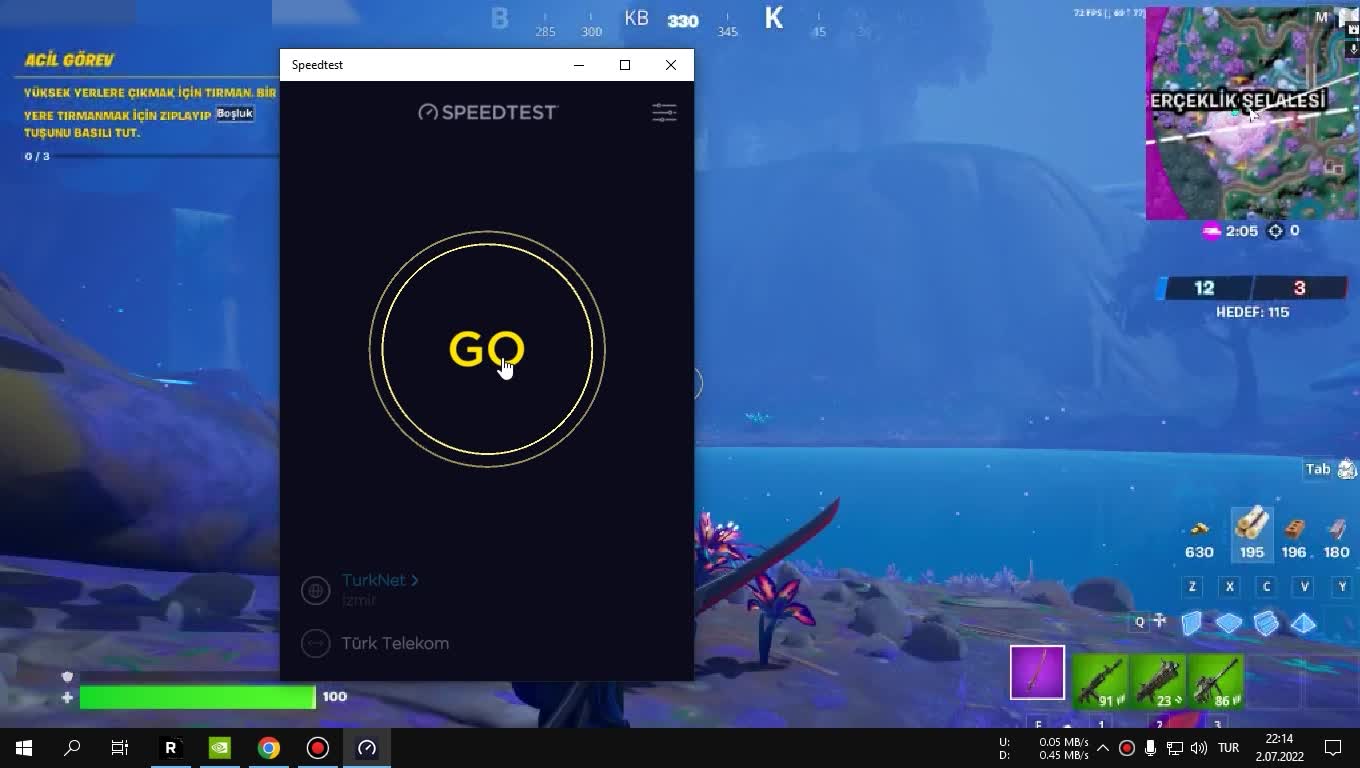Open Google Chrome from taskbar
Viewport: 1360px width, 768px height.
click(268, 747)
